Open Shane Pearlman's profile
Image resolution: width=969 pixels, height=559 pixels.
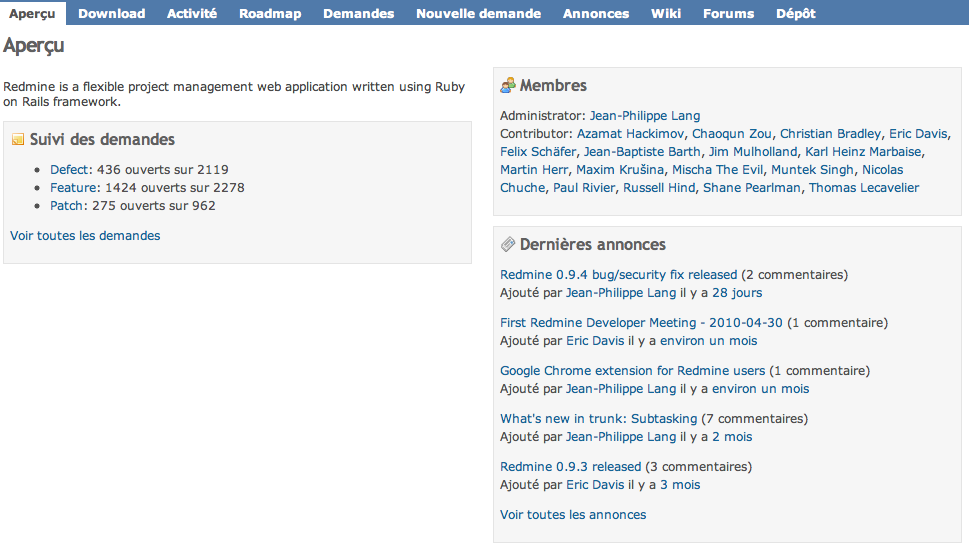(x=751, y=187)
